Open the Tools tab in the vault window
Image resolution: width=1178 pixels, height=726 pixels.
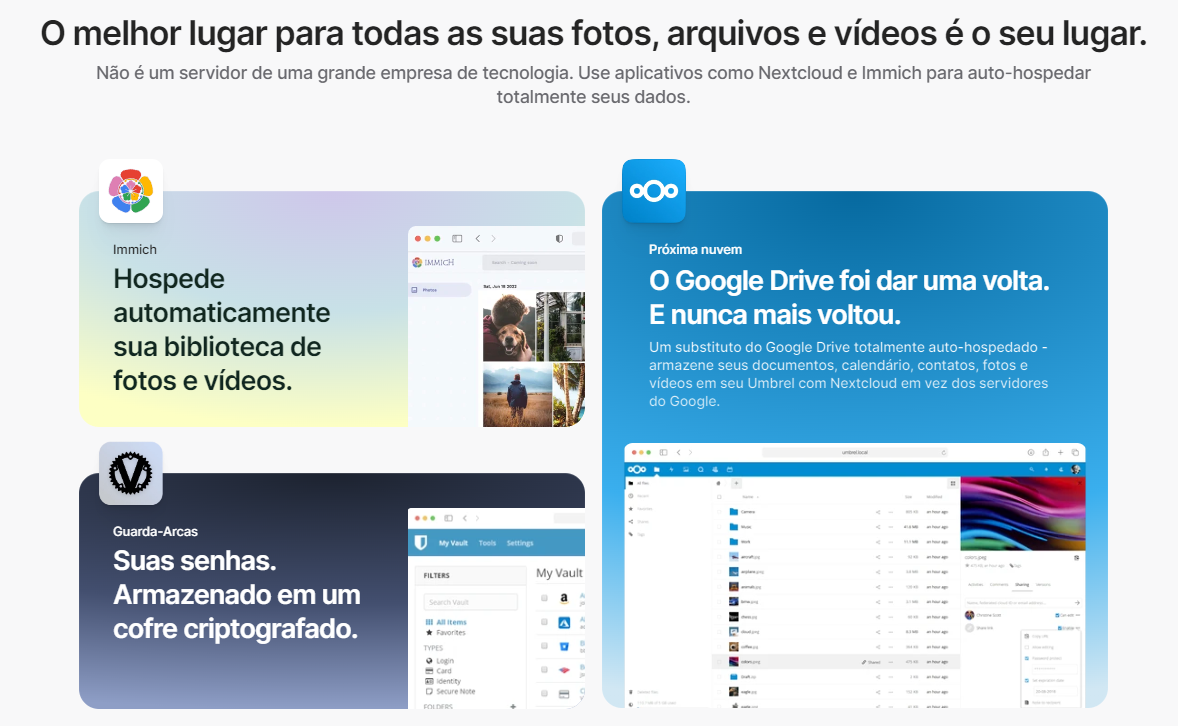pyautogui.click(x=488, y=543)
